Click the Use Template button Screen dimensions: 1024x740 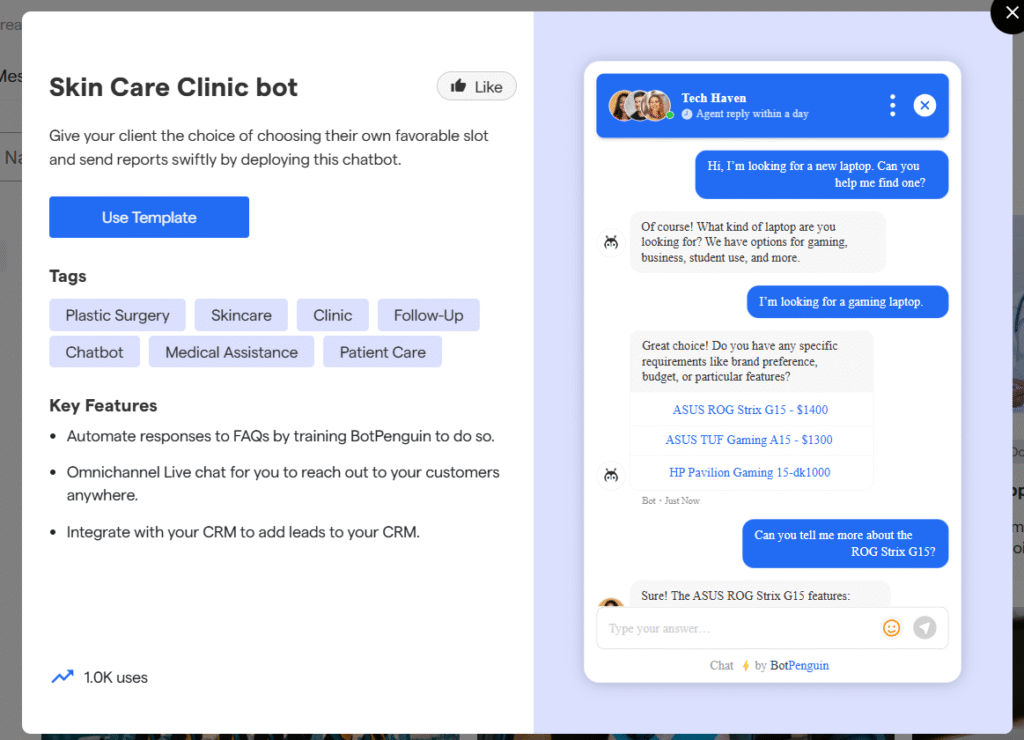pyautogui.click(x=149, y=217)
